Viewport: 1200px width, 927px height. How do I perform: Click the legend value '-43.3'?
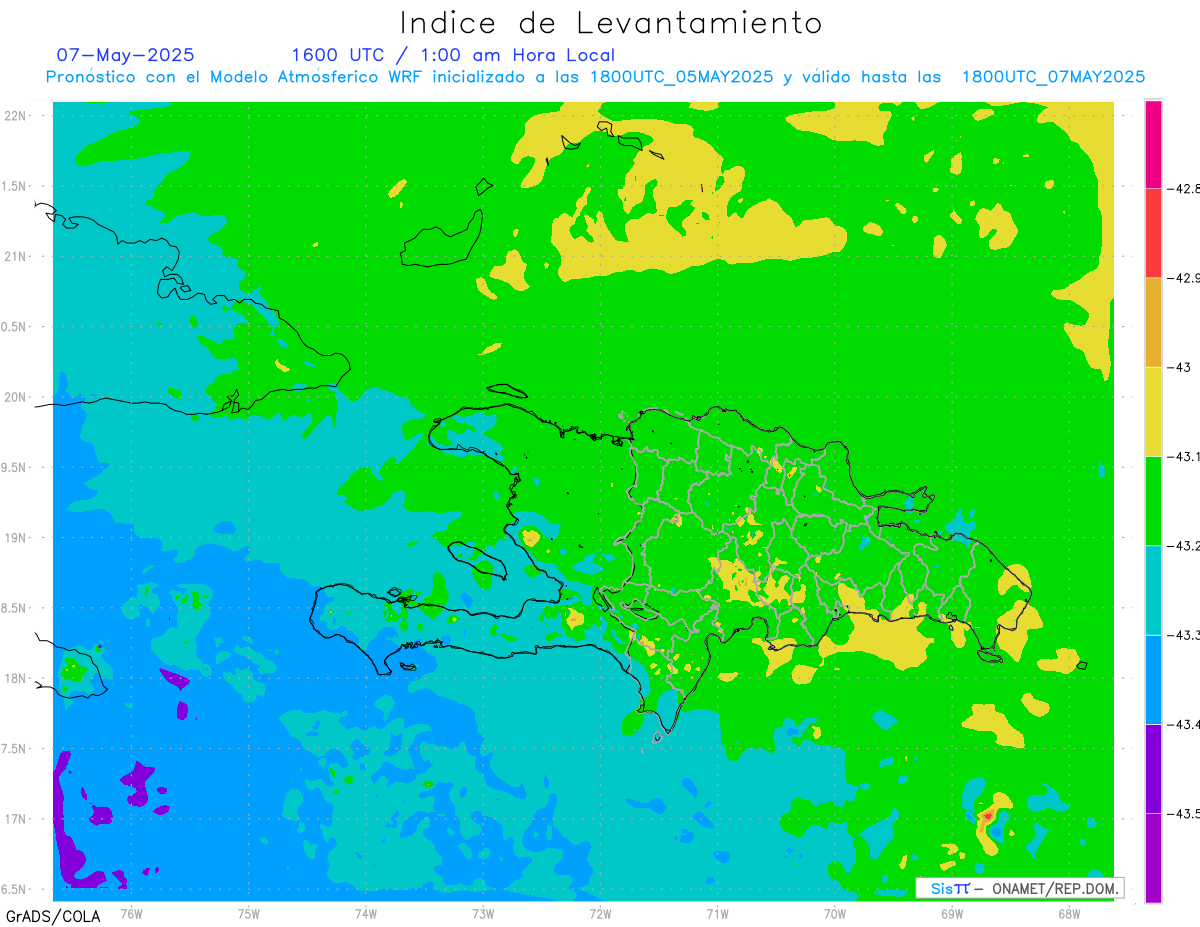pos(1184,635)
